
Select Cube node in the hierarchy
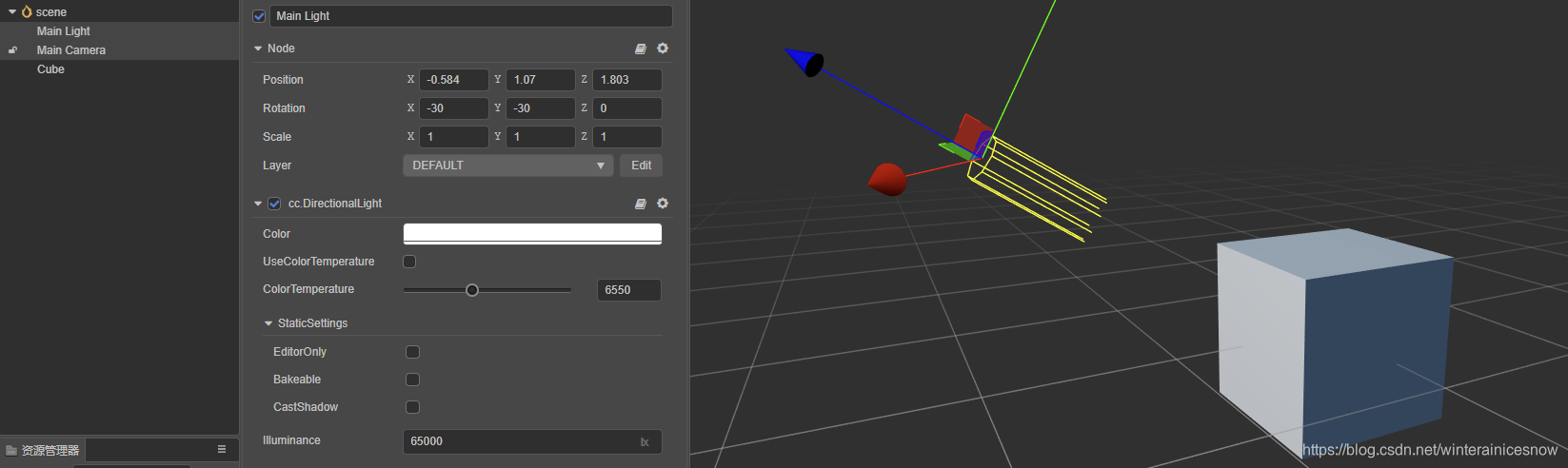tap(50, 69)
